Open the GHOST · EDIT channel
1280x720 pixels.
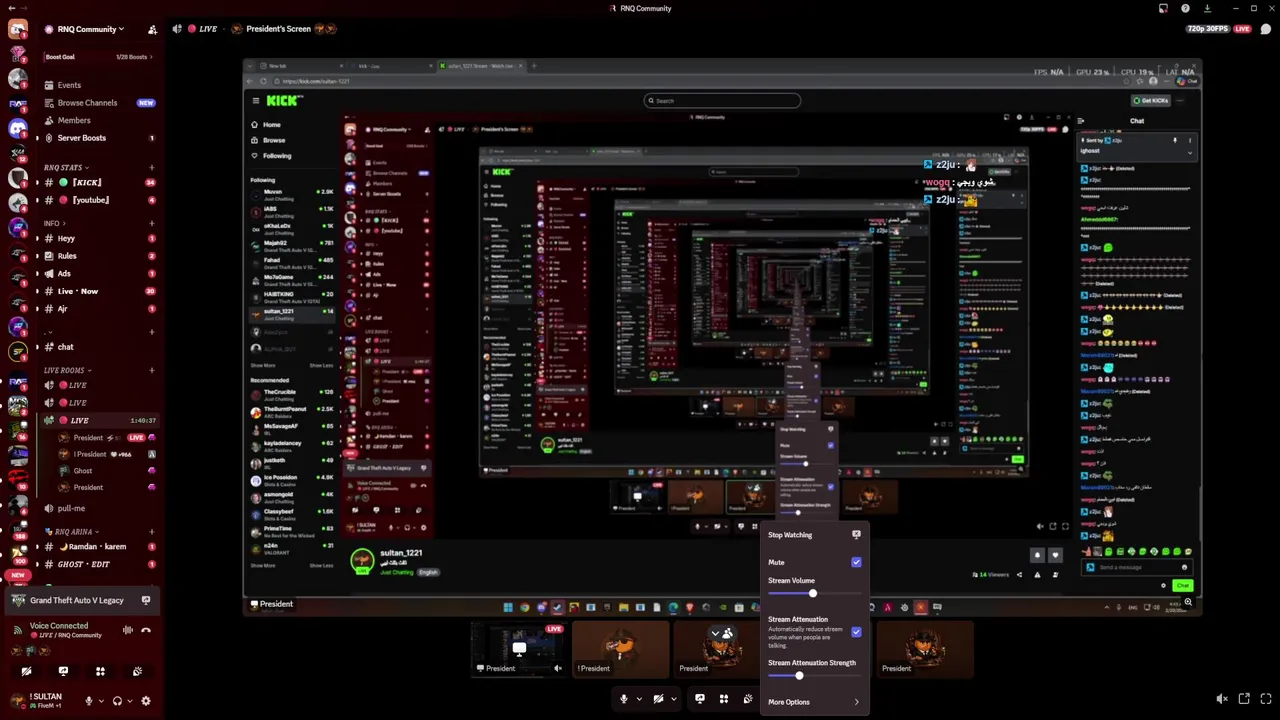98,564
